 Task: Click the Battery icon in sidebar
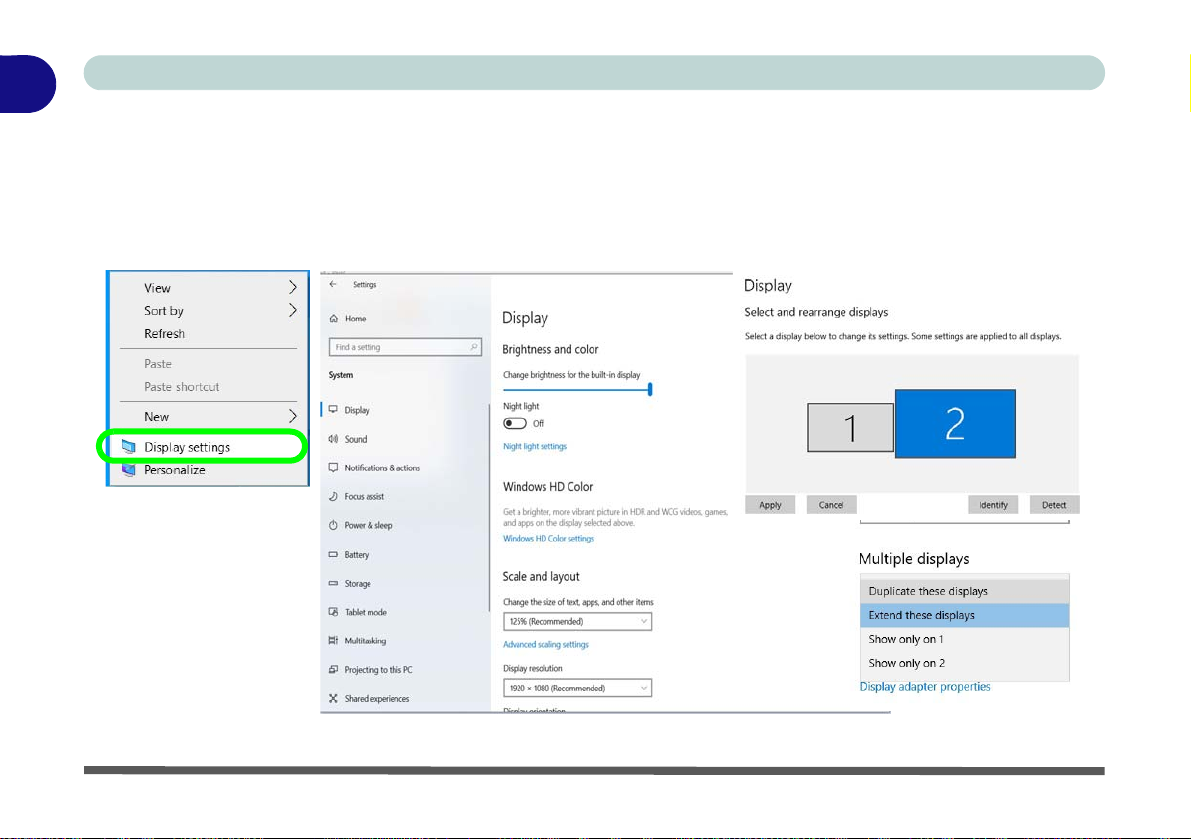click(333, 554)
